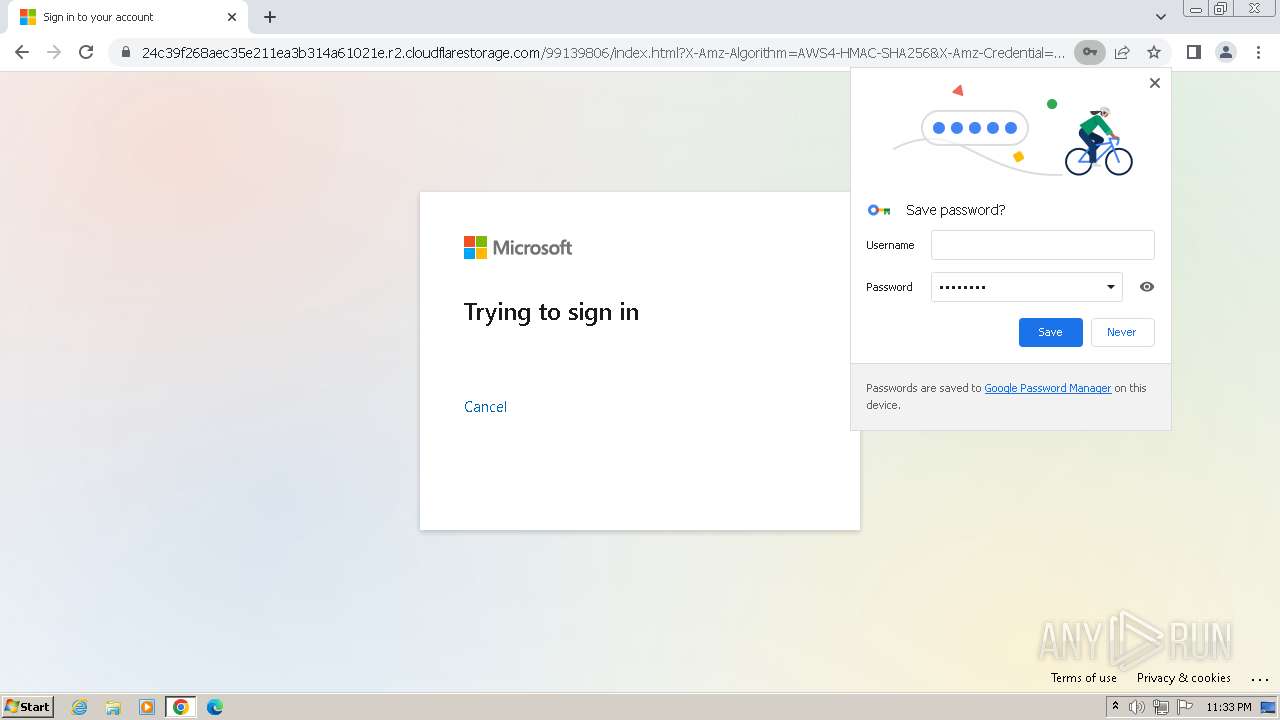
Task: Open the Google Password Manager link
Action: click(1047, 388)
